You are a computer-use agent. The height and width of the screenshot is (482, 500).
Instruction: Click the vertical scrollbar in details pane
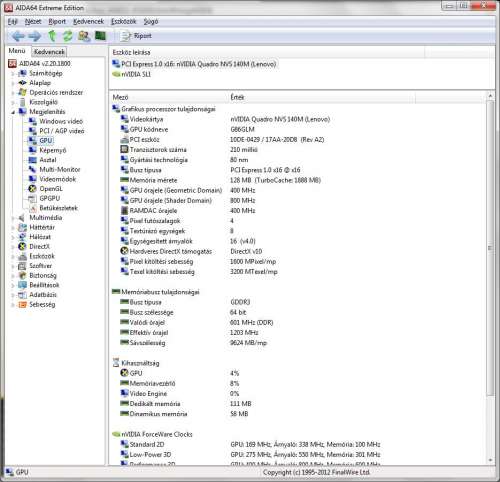pyautogui.click(x=490, y=248)
